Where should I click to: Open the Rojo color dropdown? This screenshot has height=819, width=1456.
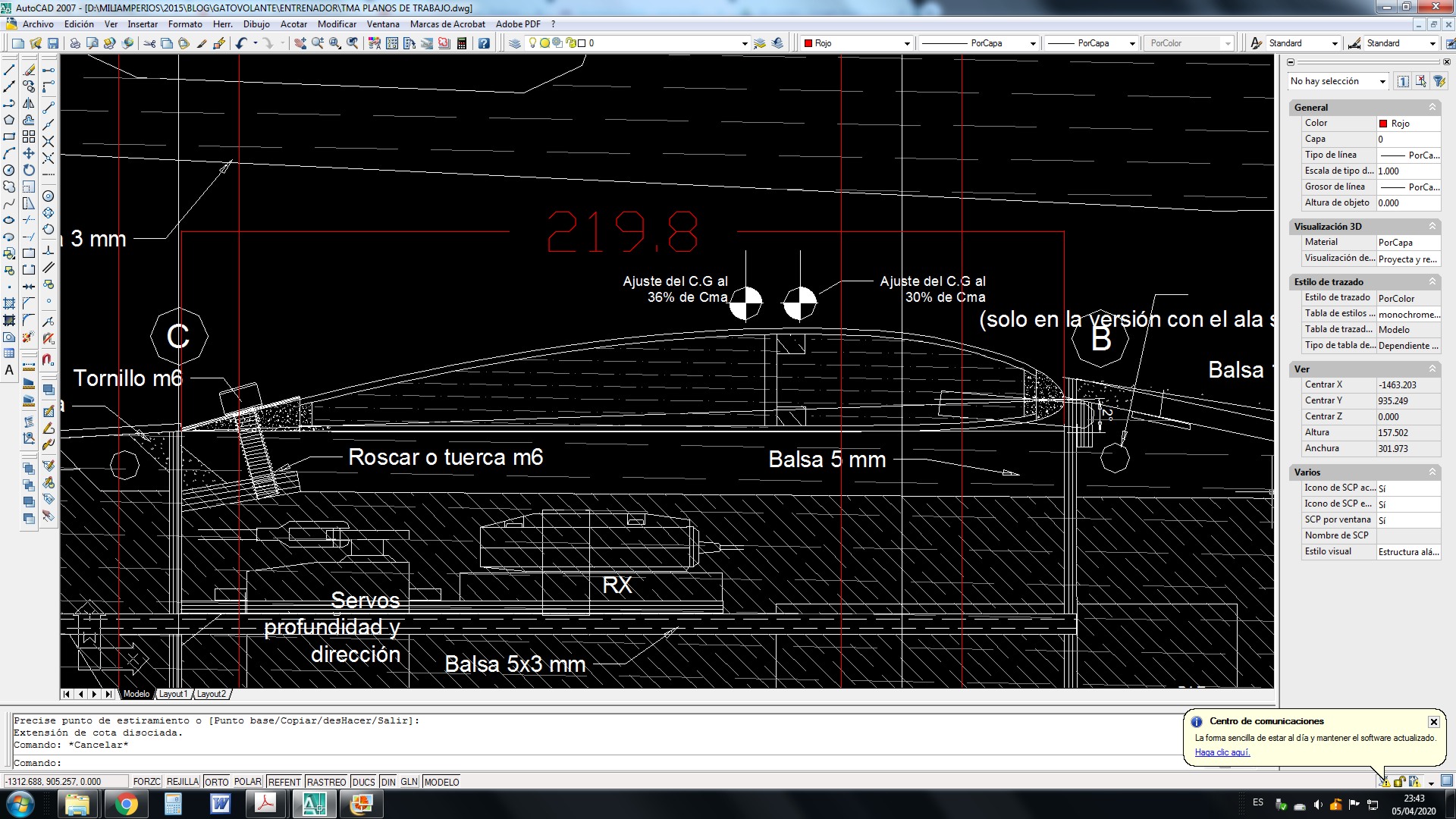(906, 43)
